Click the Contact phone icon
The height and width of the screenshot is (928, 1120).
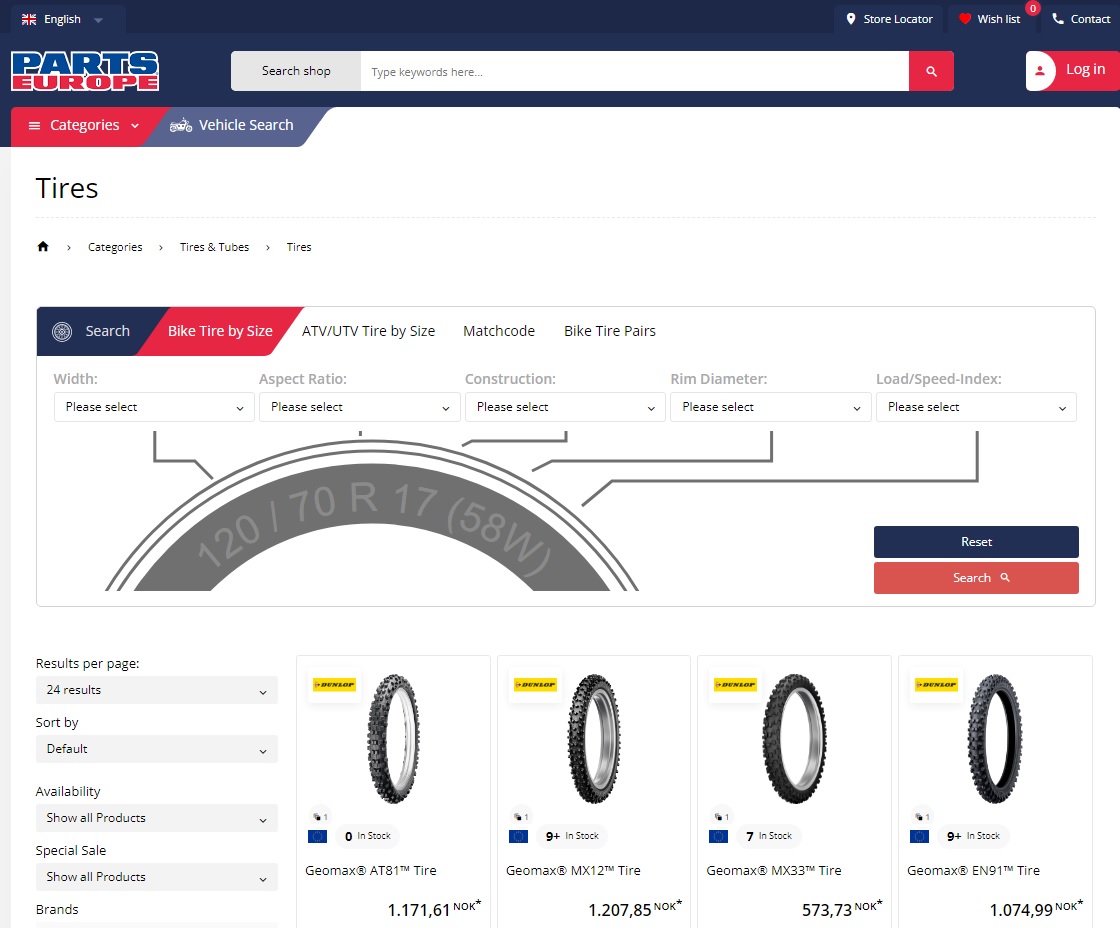pos(1058,19)
